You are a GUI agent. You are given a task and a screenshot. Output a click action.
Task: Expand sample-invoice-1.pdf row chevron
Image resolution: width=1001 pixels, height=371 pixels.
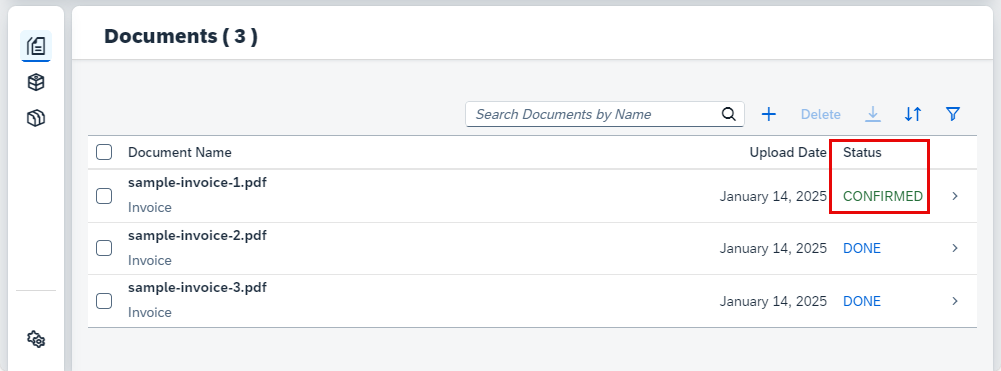[955, 196]
